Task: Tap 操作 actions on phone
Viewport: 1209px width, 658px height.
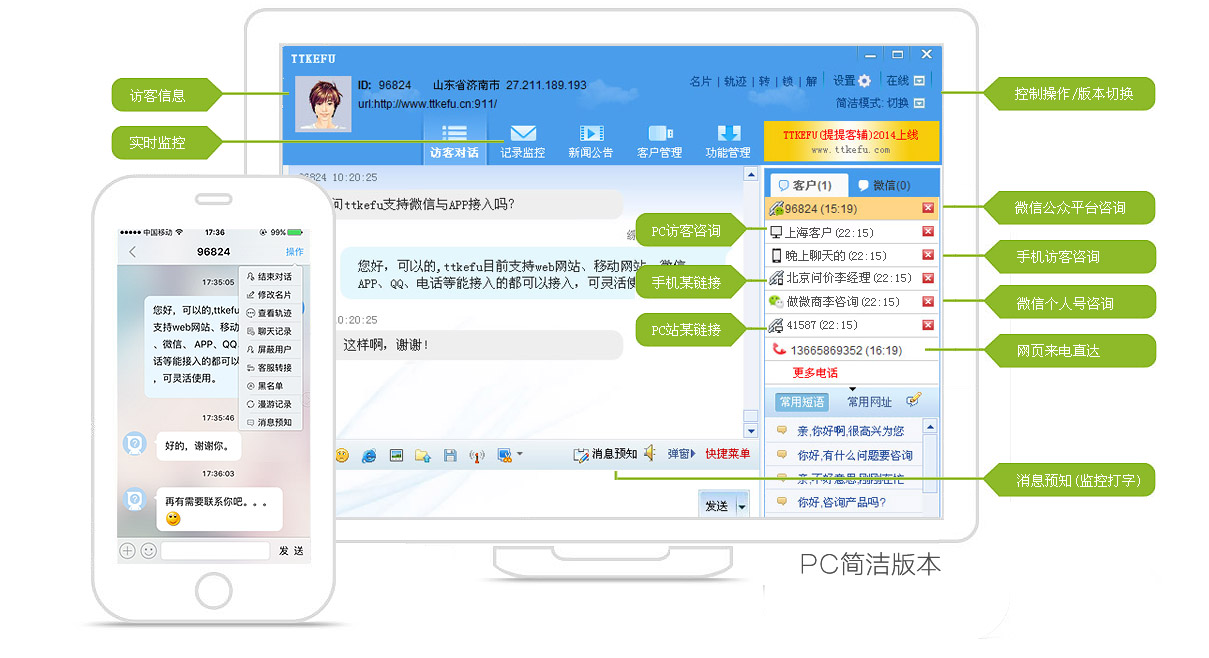Action: 294,252
